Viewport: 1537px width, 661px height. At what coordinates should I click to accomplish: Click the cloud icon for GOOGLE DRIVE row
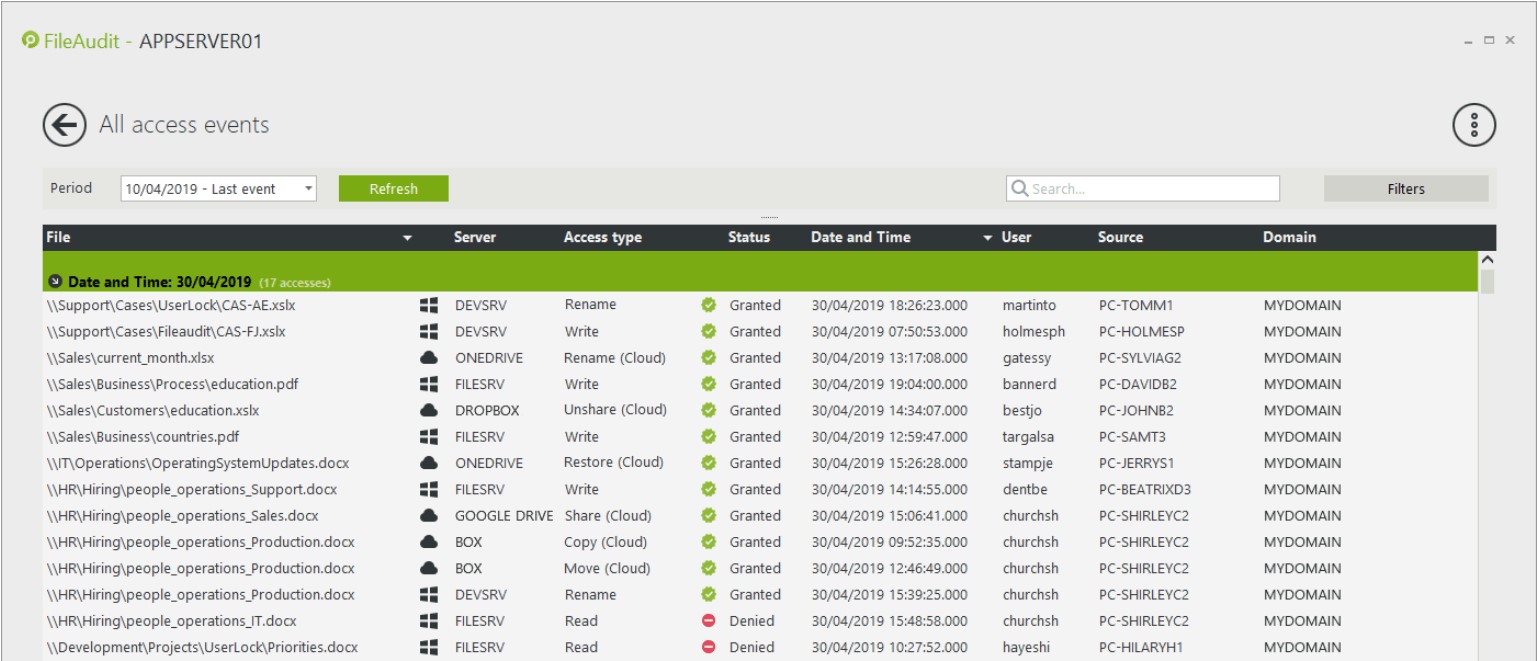(x=429, y=516)
